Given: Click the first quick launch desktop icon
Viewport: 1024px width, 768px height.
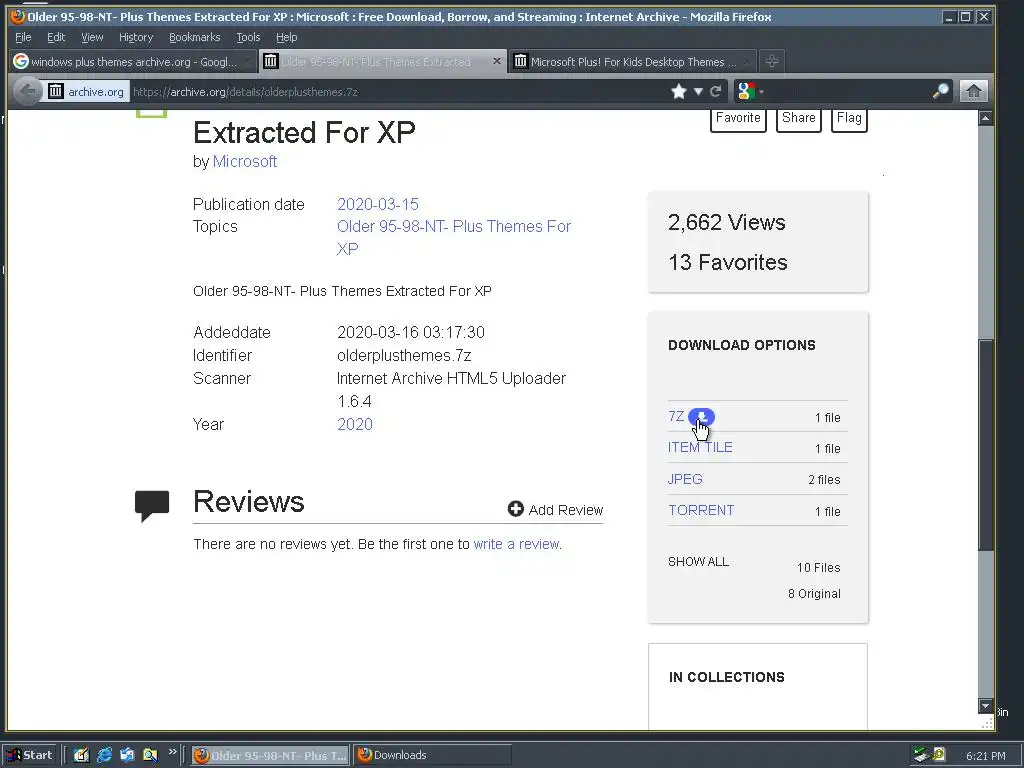Looking at the screenshot, I should click(81, 755).
